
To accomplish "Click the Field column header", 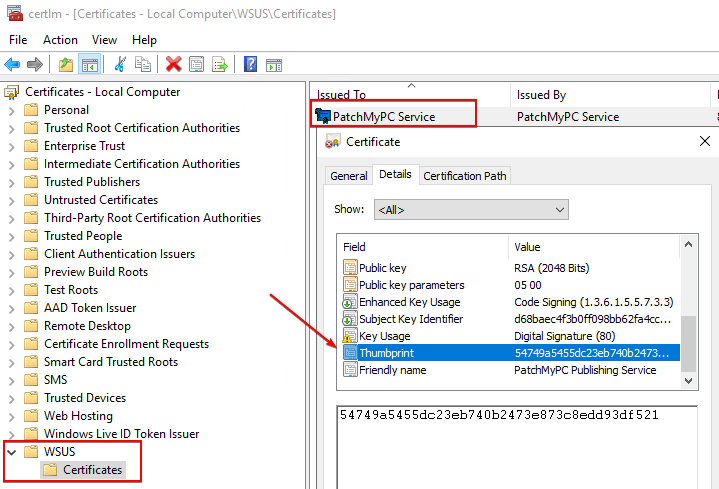I will point(423,247).
